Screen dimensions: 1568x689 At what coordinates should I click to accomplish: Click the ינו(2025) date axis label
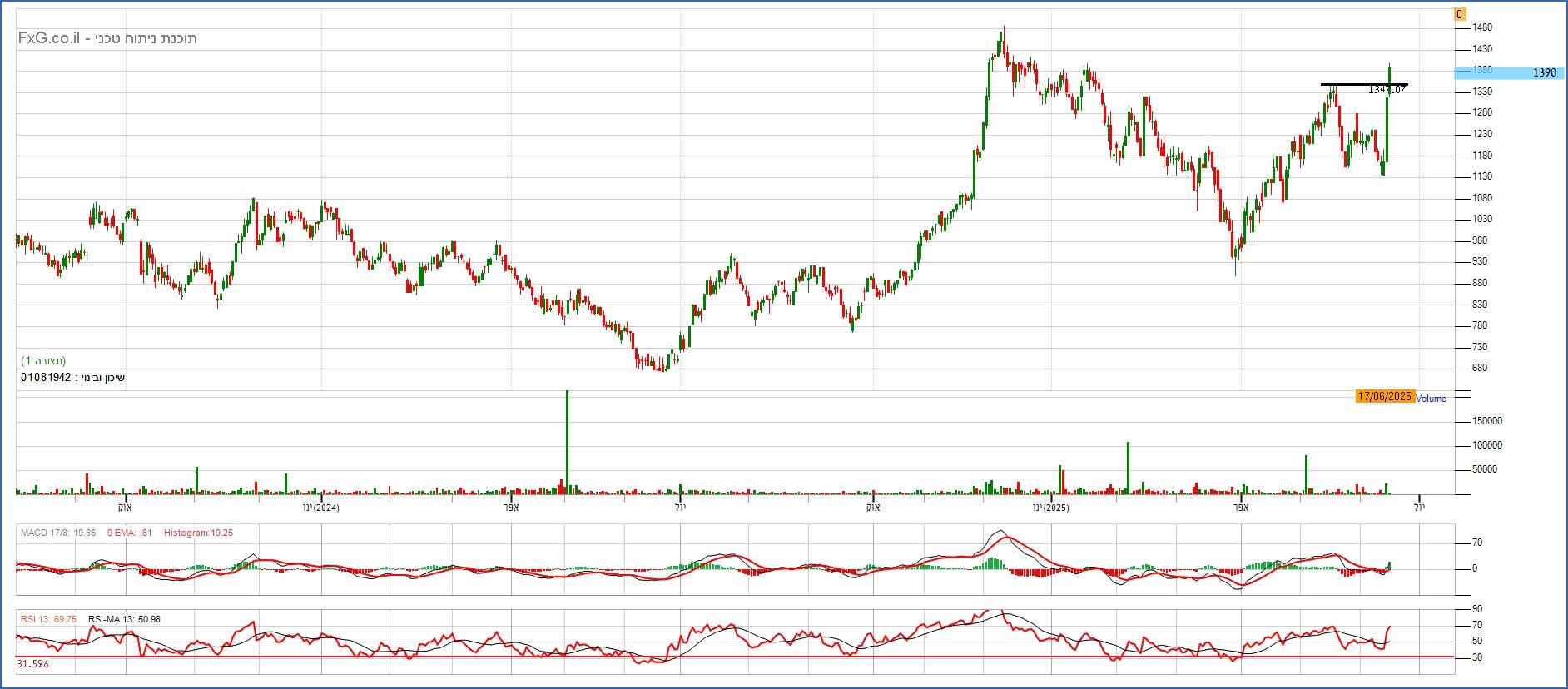(1050, 508)
